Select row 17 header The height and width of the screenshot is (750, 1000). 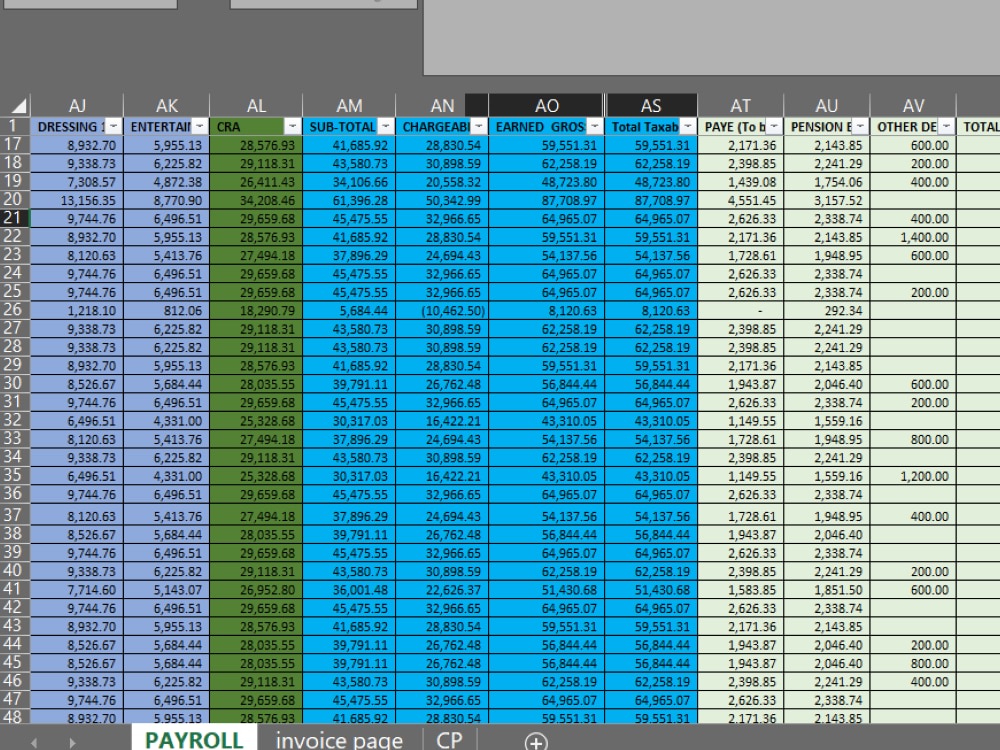coord(14,145)
